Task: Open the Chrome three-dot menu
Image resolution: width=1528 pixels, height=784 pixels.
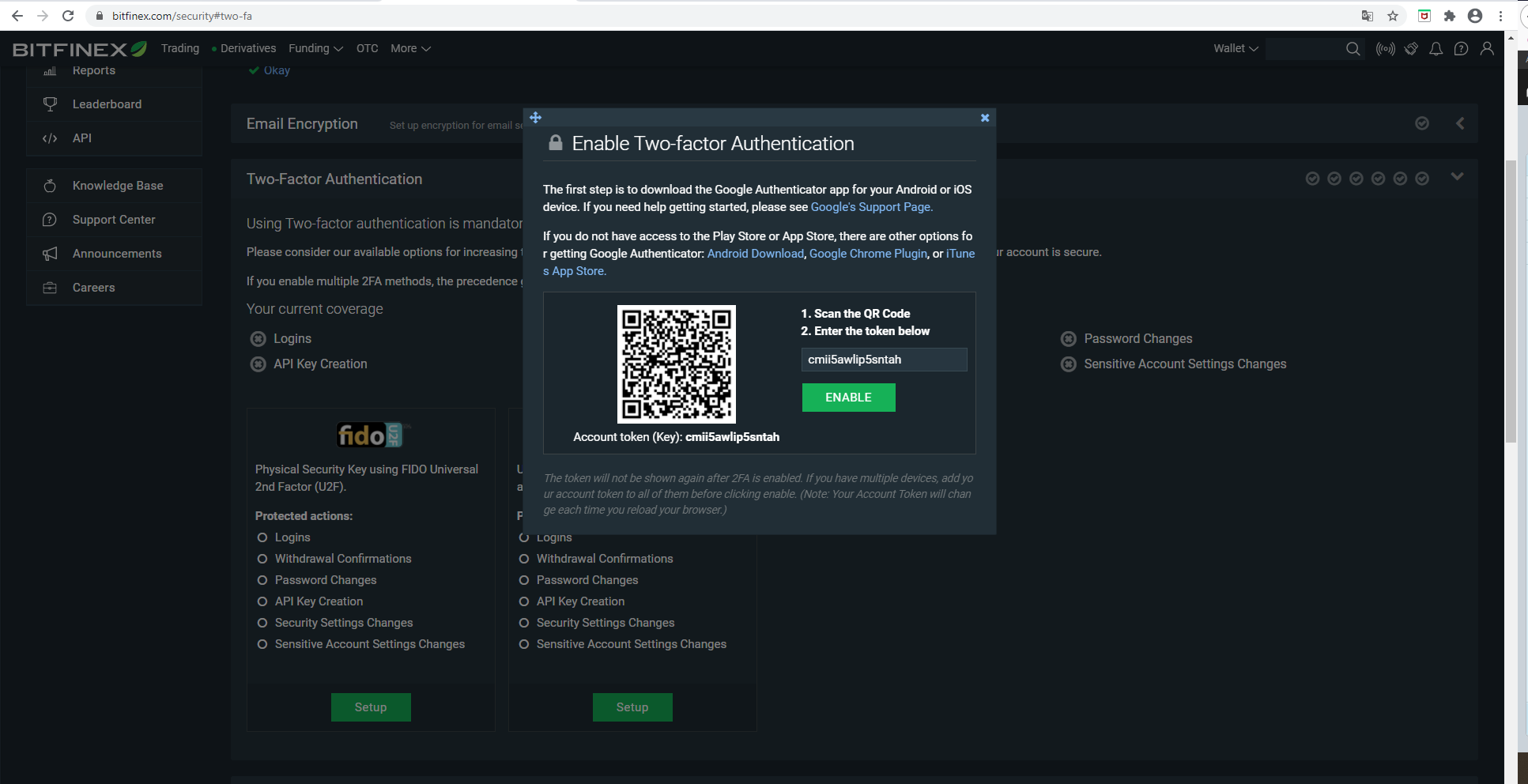Action: (x=1500, y=16)
